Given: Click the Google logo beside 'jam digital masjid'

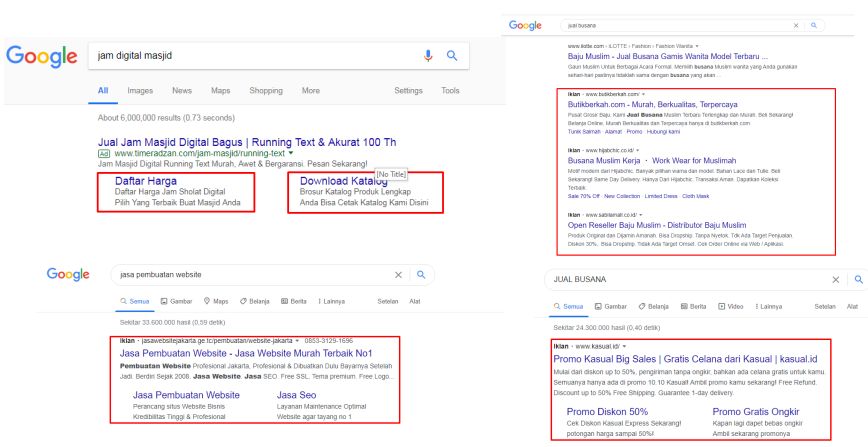Looking at the screenshot, I should coord(42,56).
